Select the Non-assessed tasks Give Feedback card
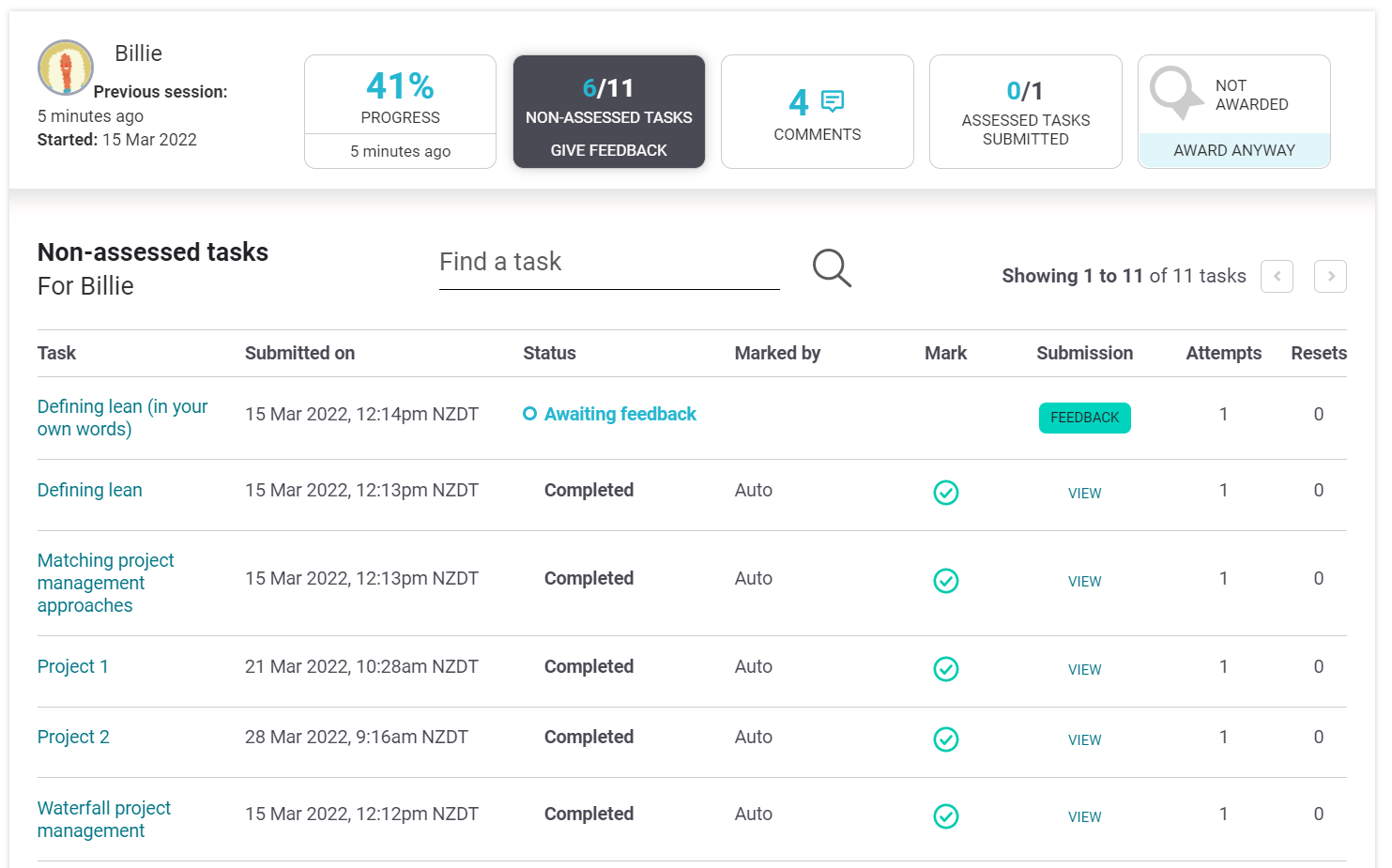The width and height of the screenshot is (1392, 868). click(x=608, y=112)
